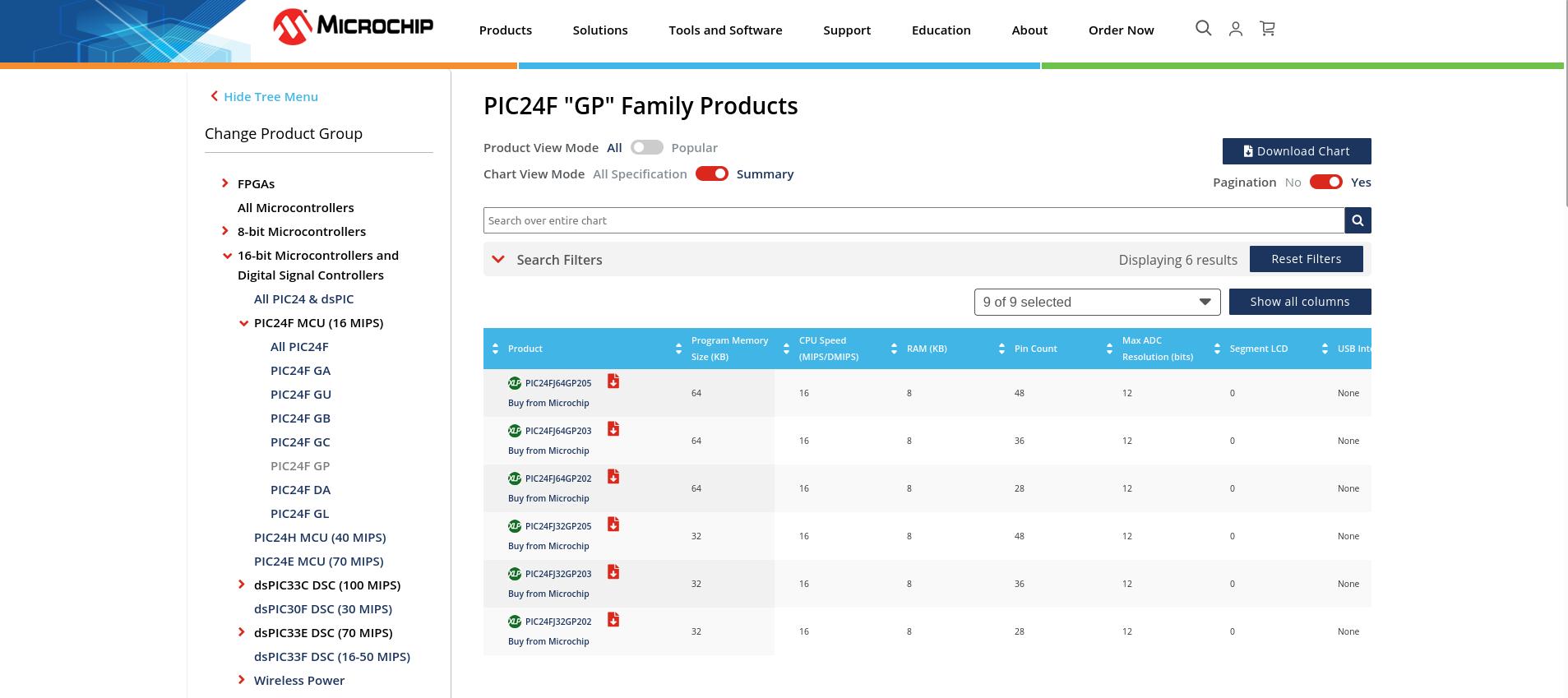Click the Reset Filters button
The height and width of the screenshot is (698, 1568).
[x=1306, y=259]
